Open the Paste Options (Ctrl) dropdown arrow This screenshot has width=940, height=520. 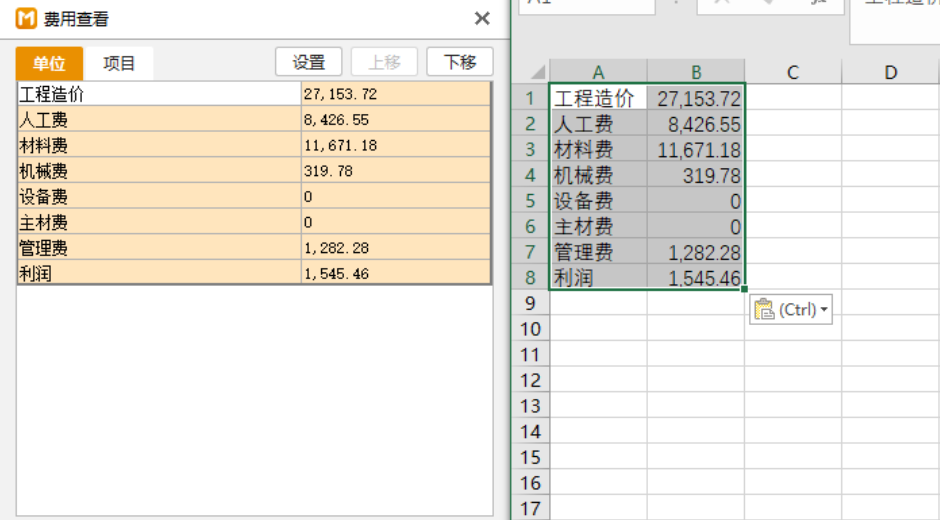tap(824, 310)
